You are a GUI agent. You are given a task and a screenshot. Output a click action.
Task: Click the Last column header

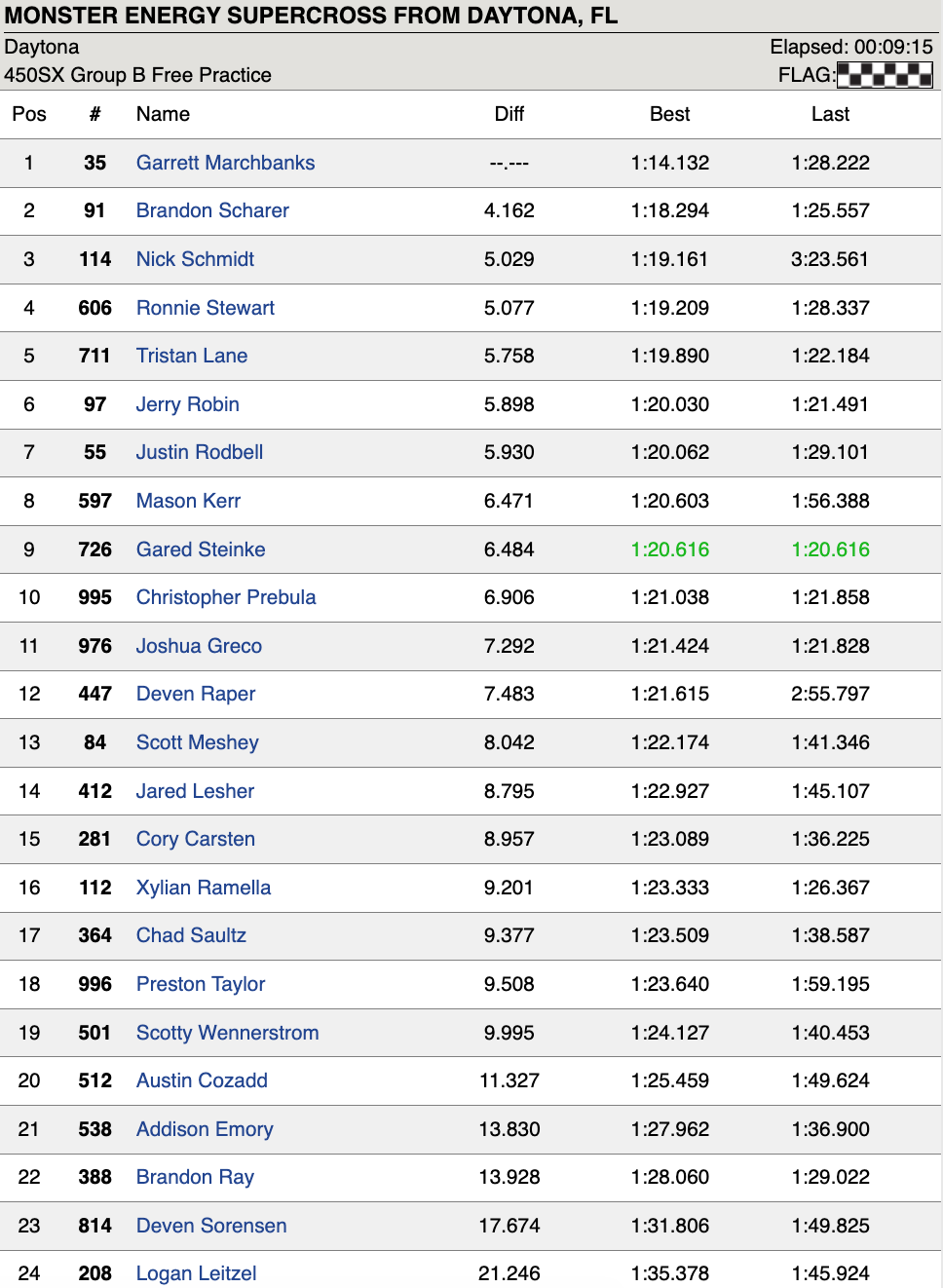click(830, 114)
